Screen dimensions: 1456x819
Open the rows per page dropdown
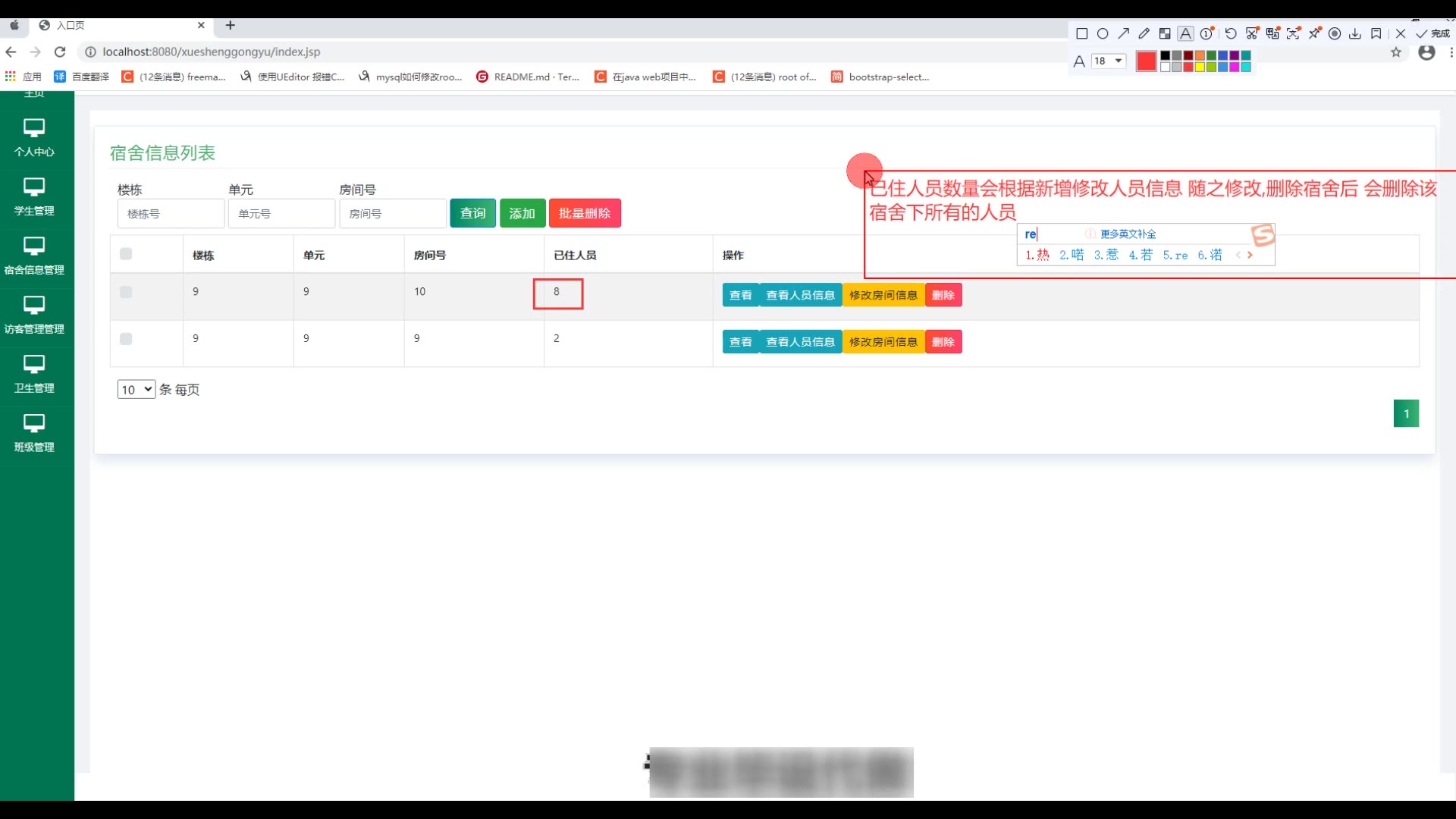coord(136,389)
